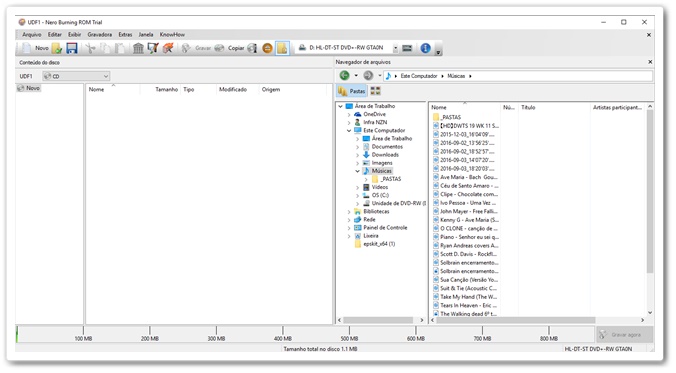Select file Ave Maria - Bach Gou...
Image resolution: width=676 pixels, height=373 pixels.
pyautogui.click(x=469, y=177)
